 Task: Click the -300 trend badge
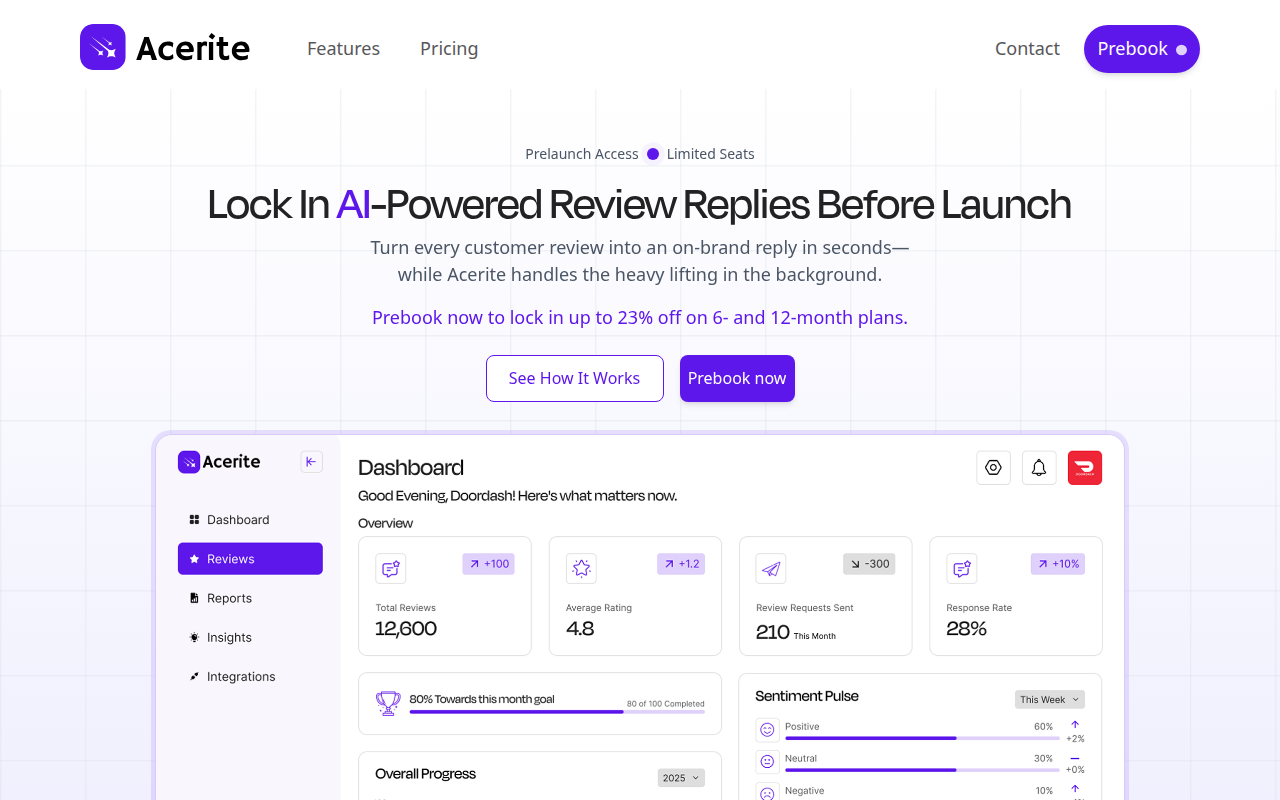[x=869, y=564]
